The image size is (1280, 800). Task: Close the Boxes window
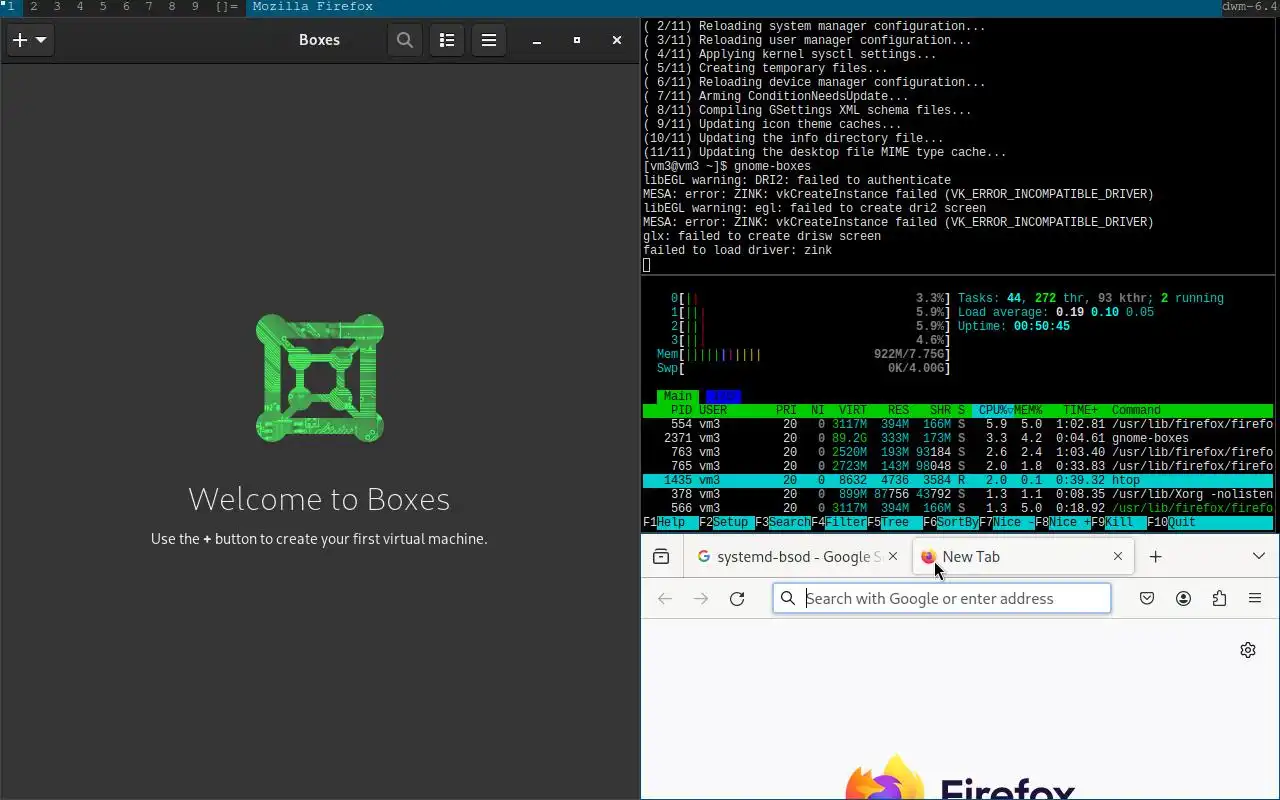617,40
